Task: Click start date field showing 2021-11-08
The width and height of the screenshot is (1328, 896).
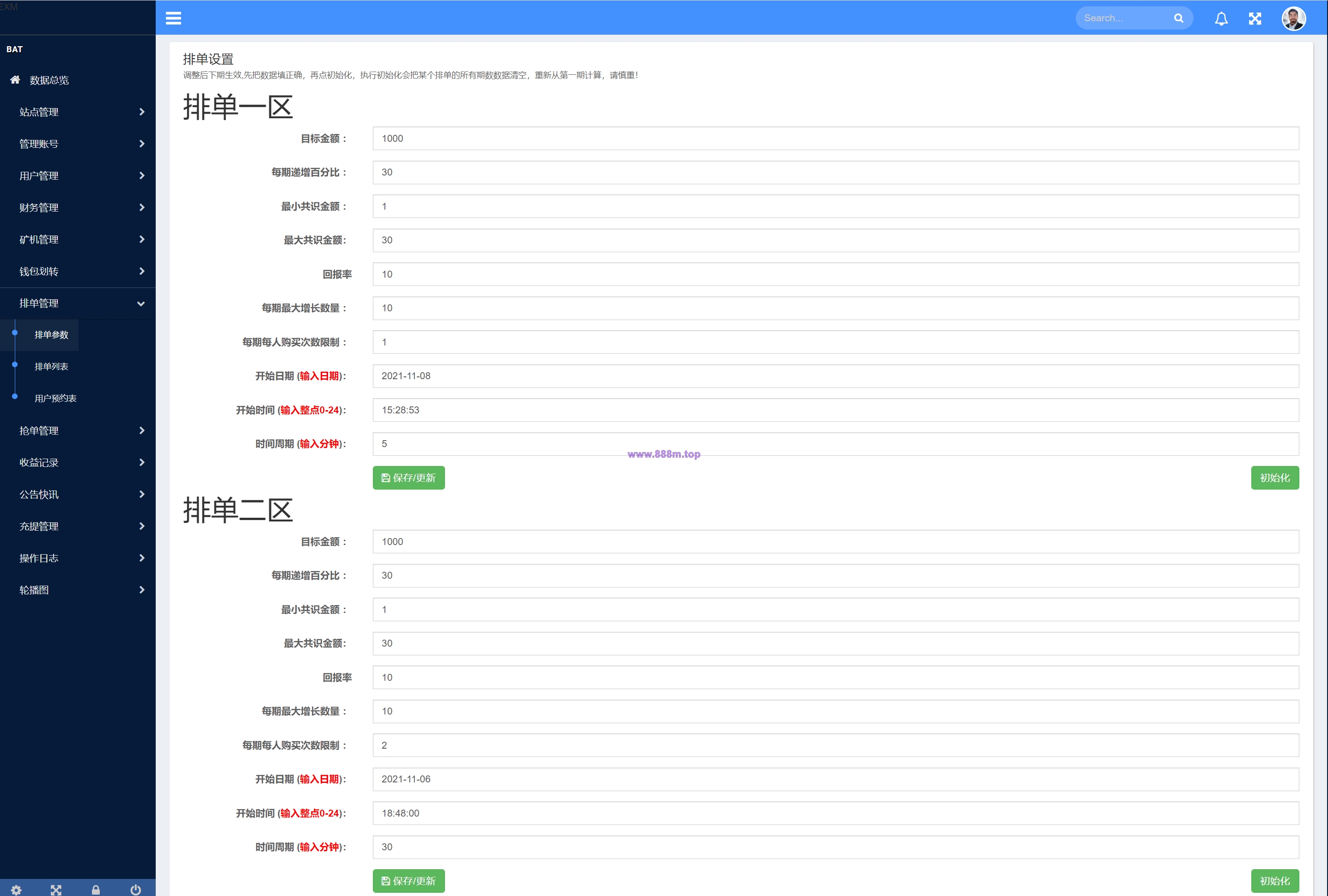Action: point(835,376)
